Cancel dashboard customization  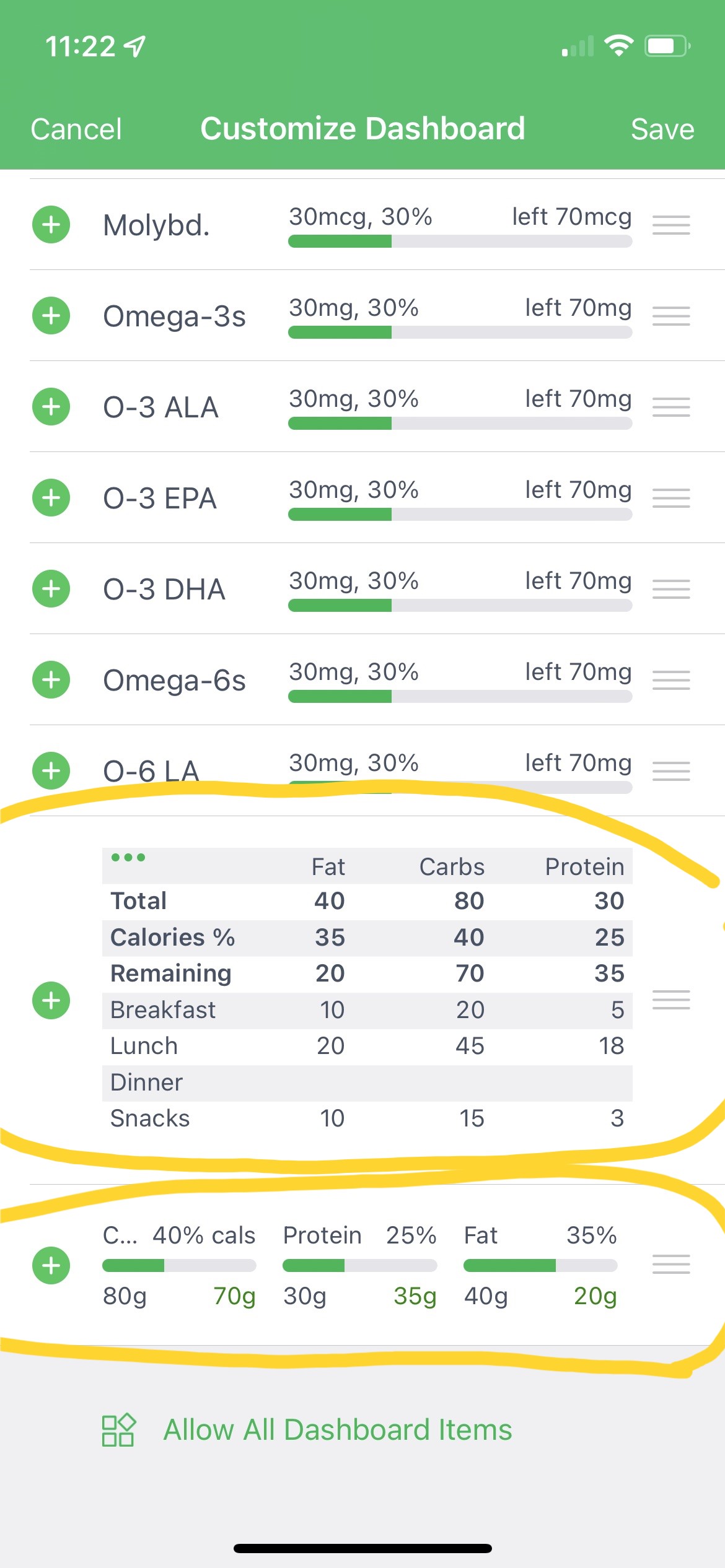point(76,129)
